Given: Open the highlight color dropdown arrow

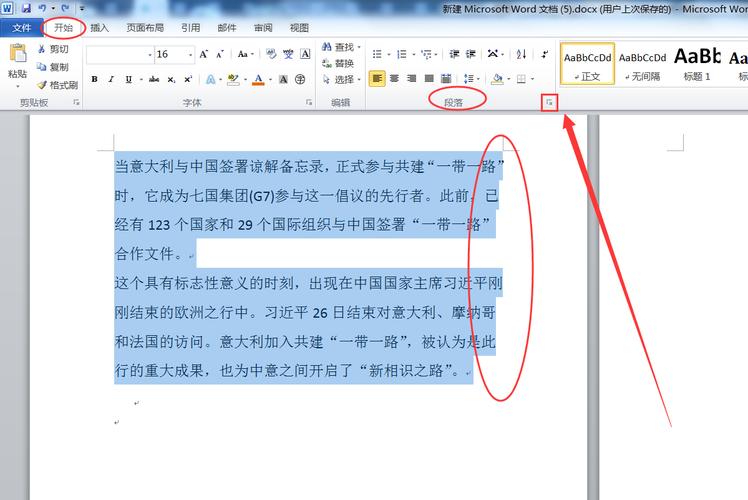Looking at the screenshot, I should tap(245, 79).
